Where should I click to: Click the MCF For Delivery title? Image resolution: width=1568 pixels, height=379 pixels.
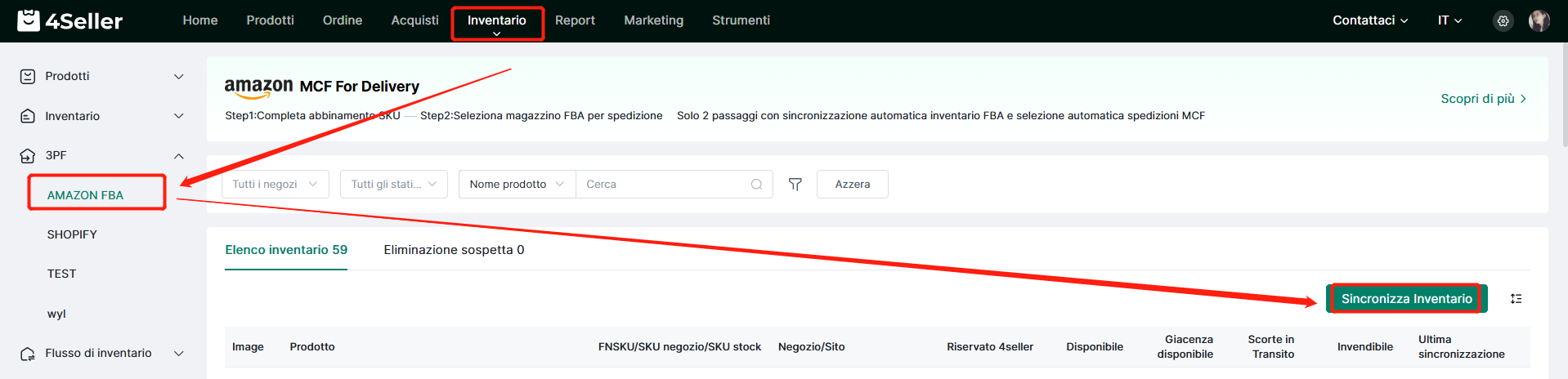(360, 87)
